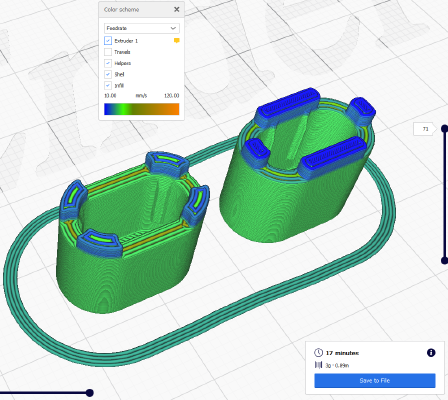The height and width of the screenshot is (400, 448).
Task: Toggle the Infill checkbox
Action: [108, 85]
